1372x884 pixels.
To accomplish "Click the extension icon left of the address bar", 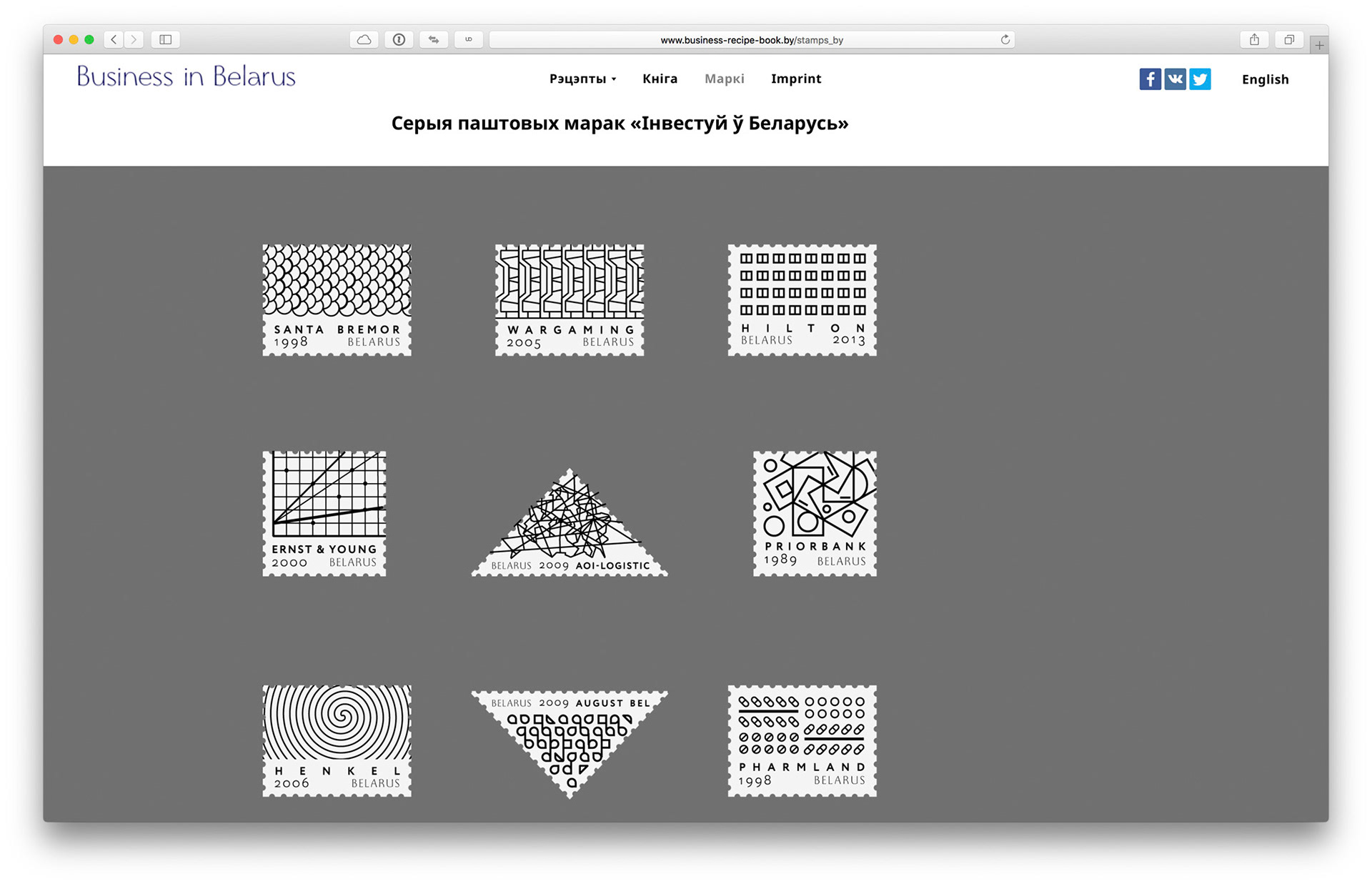I will (469, 39).
